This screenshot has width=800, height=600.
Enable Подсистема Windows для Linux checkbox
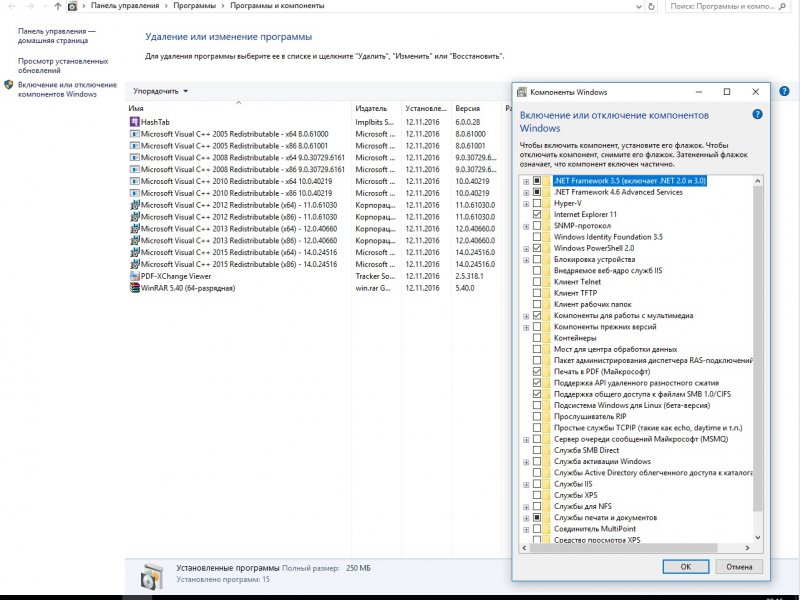click(537, 405)
